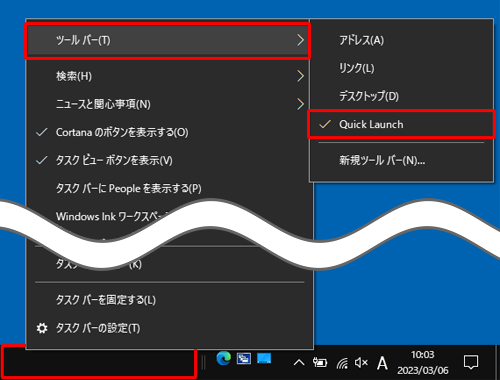Switch IME input mode A indicator
The width and height of the screenshot is (500, 380).
tap(382, 363)
